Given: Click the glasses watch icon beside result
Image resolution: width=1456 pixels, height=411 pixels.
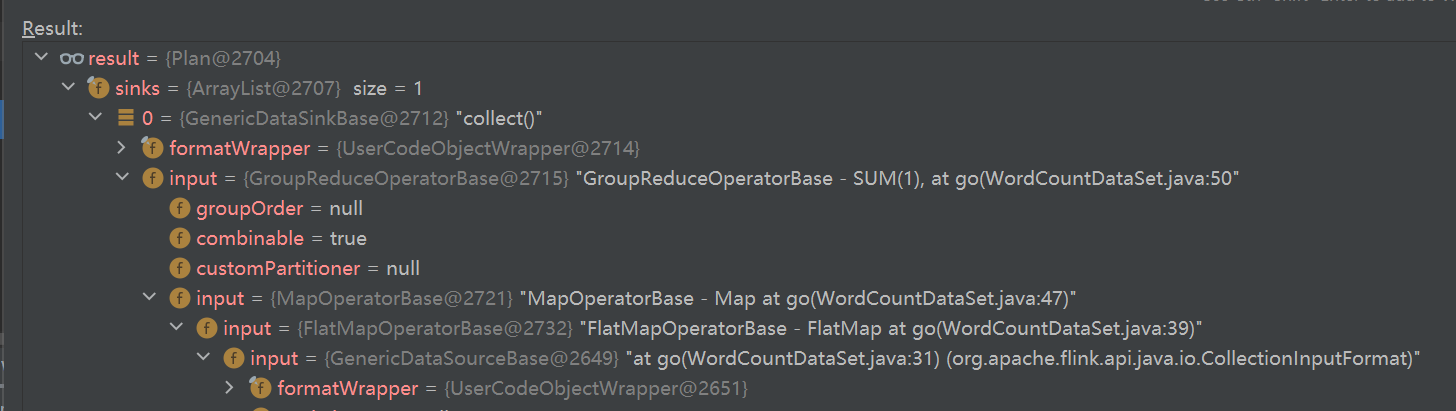Looking at the screenshot, I should coord(72,59).
